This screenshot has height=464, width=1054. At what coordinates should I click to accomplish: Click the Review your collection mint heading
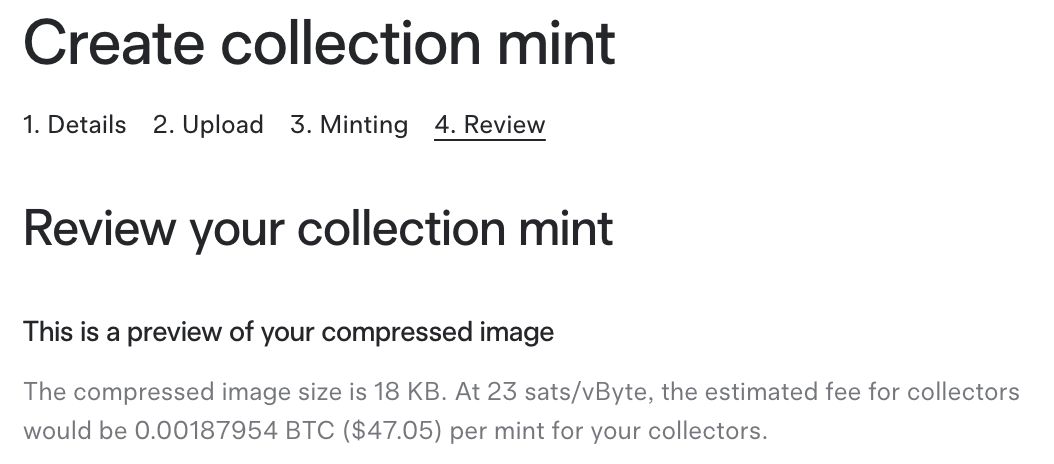318,229
